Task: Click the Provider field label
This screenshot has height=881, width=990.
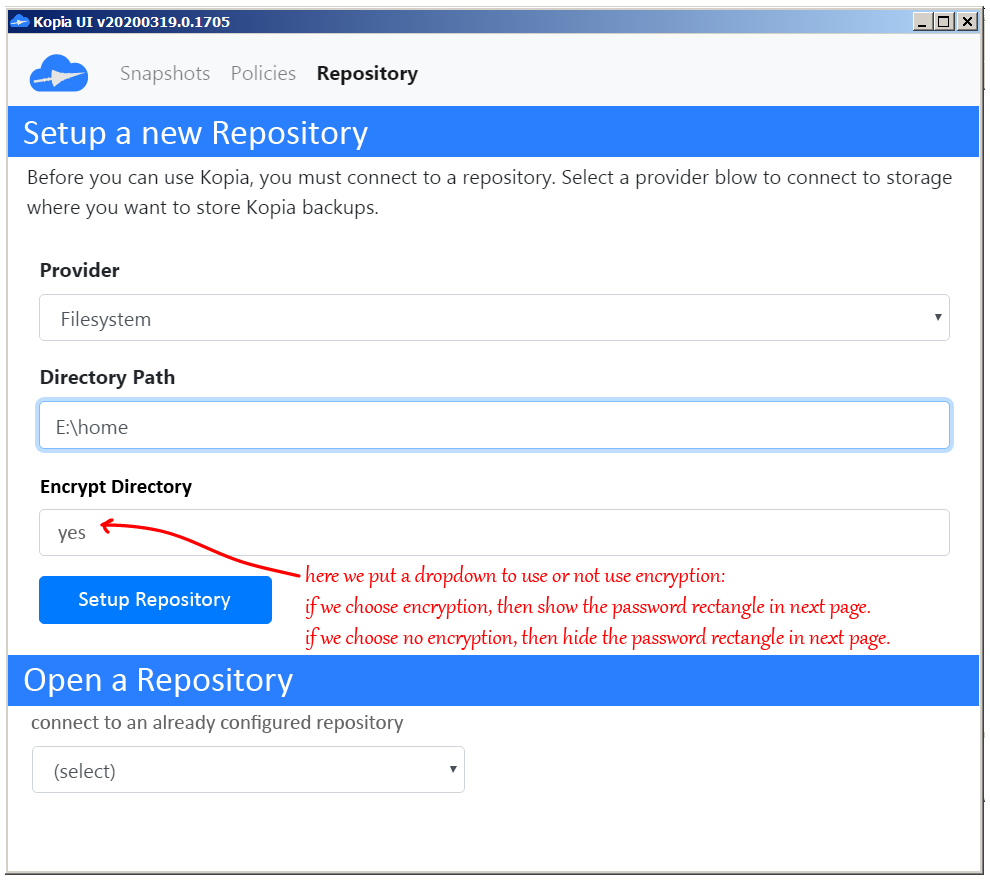Action: pyautogui.click(x=79, y=270)
